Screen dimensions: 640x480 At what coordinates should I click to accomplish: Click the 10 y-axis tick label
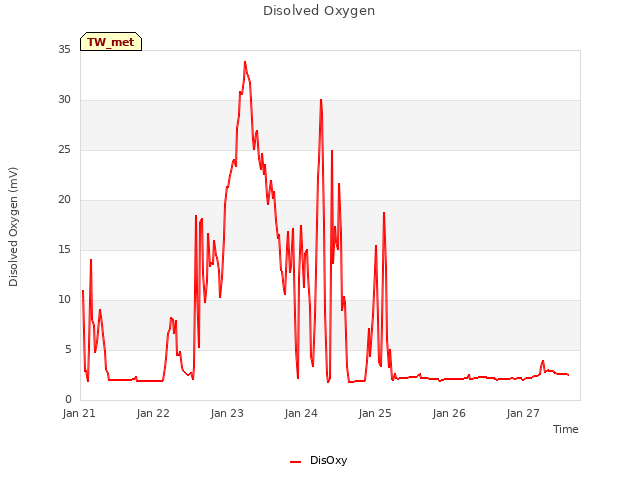64,300
